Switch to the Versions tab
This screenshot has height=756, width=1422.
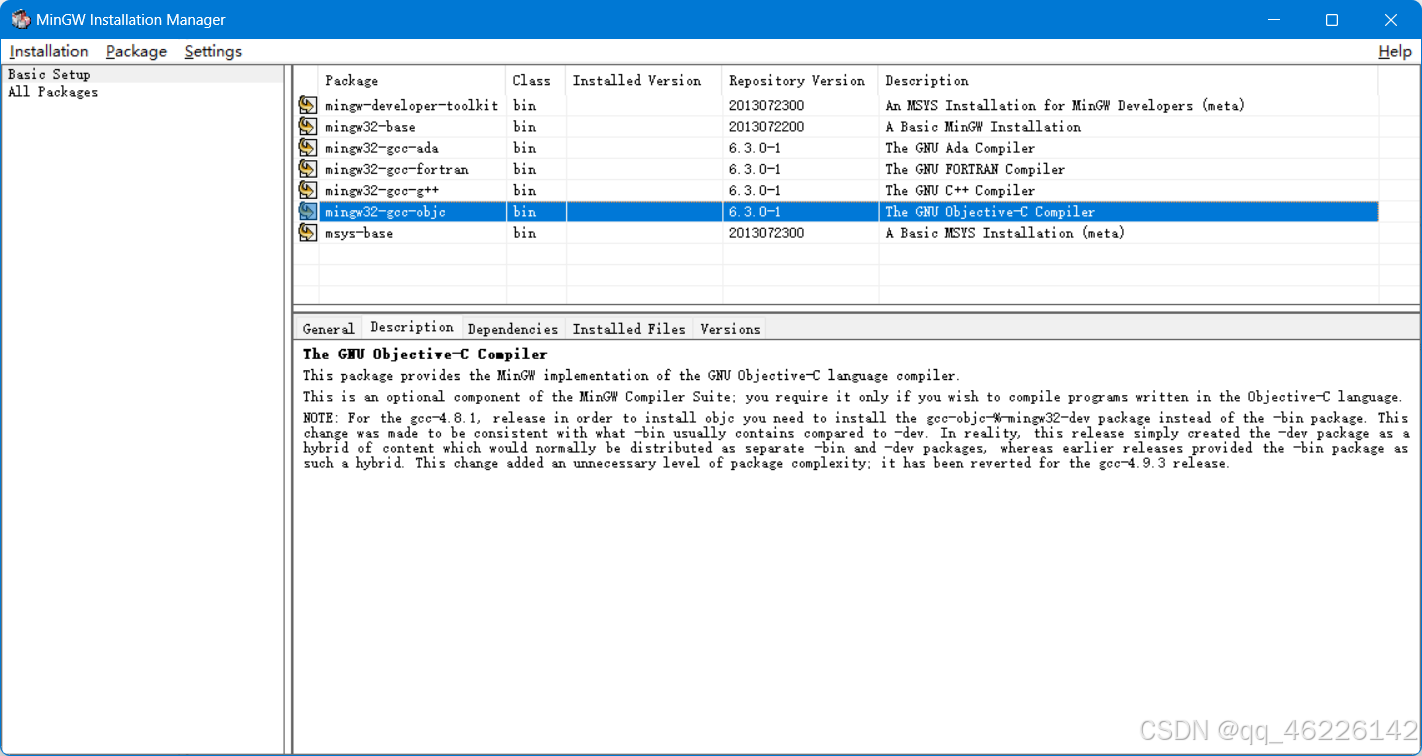tap(730, 329)
